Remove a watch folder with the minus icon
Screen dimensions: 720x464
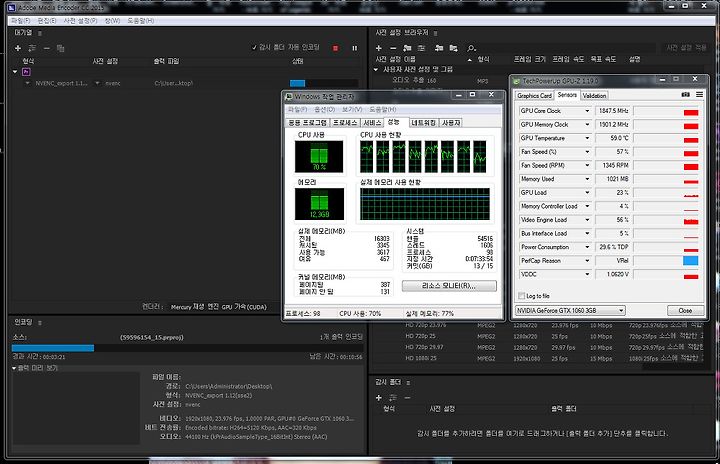[407, 397]
